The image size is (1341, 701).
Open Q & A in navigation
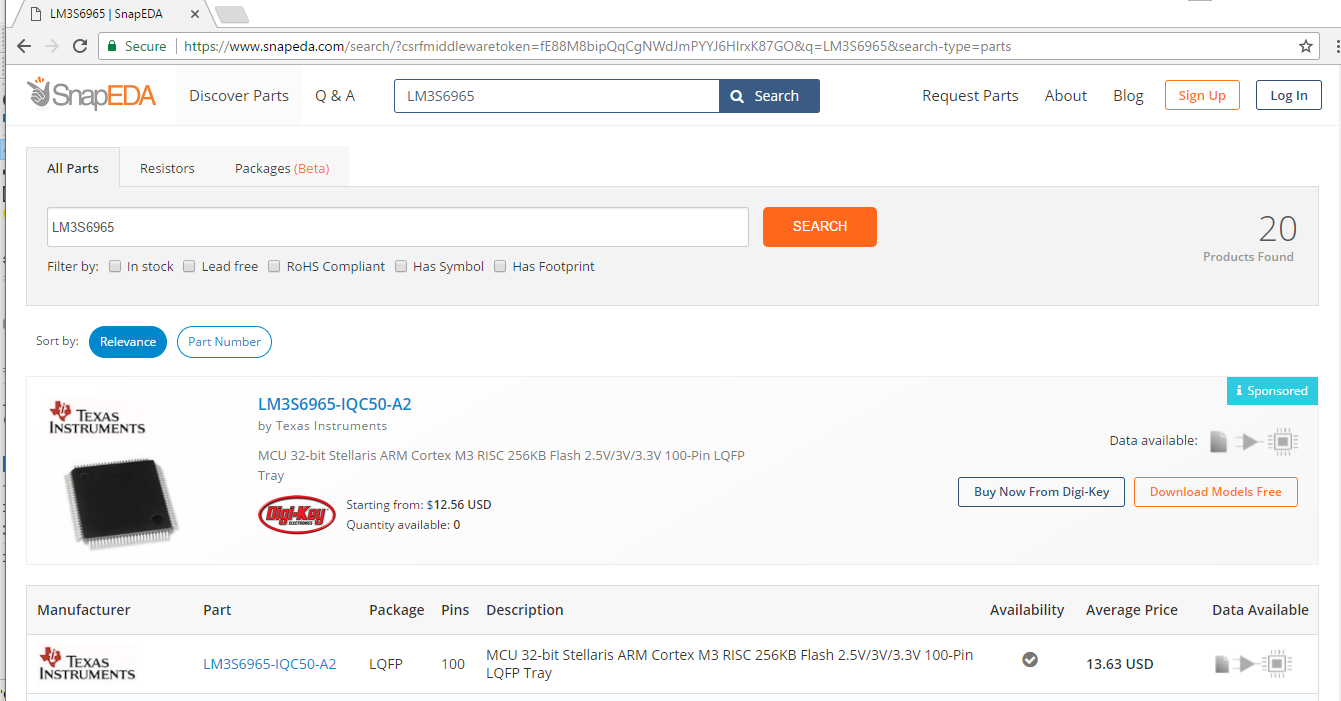click(x=335, y=96)
